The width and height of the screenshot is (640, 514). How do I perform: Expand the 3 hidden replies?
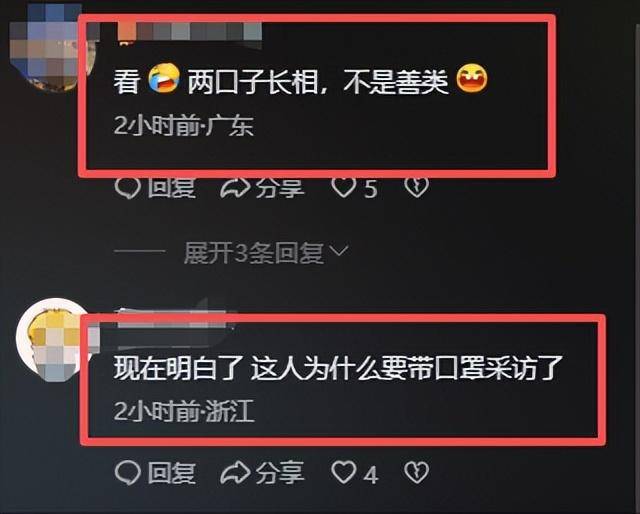tap(253, 252)
